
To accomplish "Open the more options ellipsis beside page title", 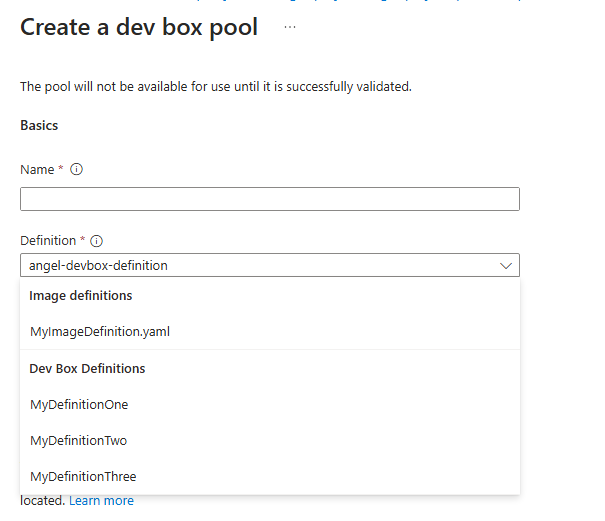I will (290, 27).
